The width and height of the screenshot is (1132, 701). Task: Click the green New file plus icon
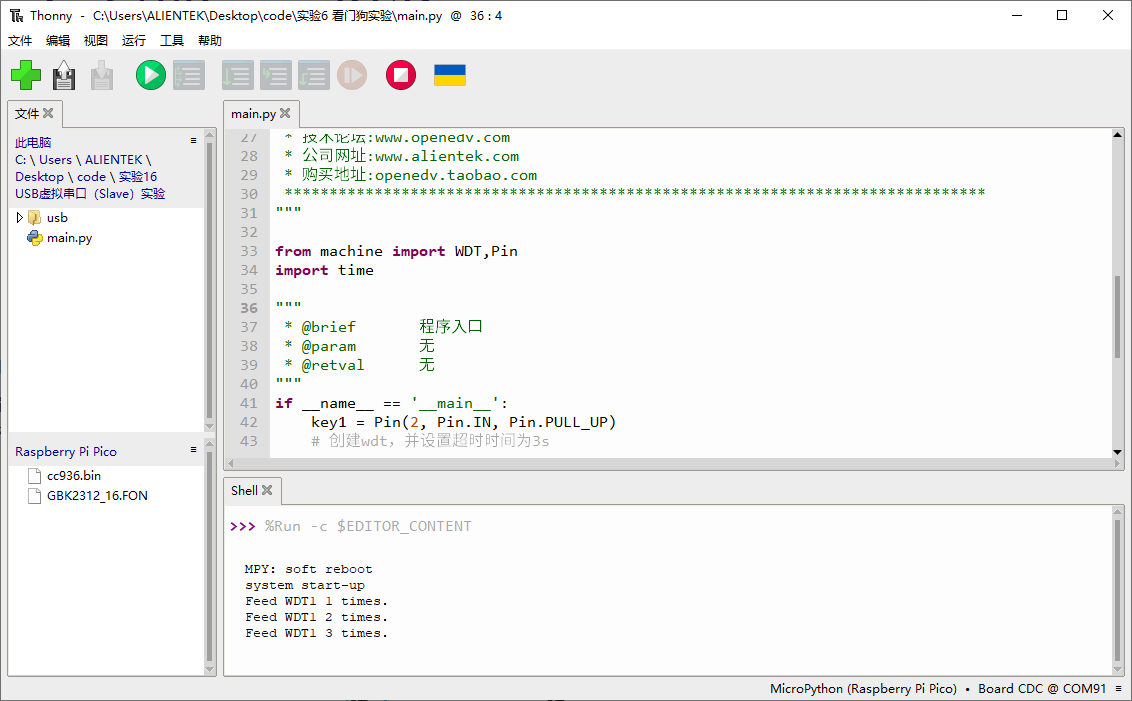[26, 75]
